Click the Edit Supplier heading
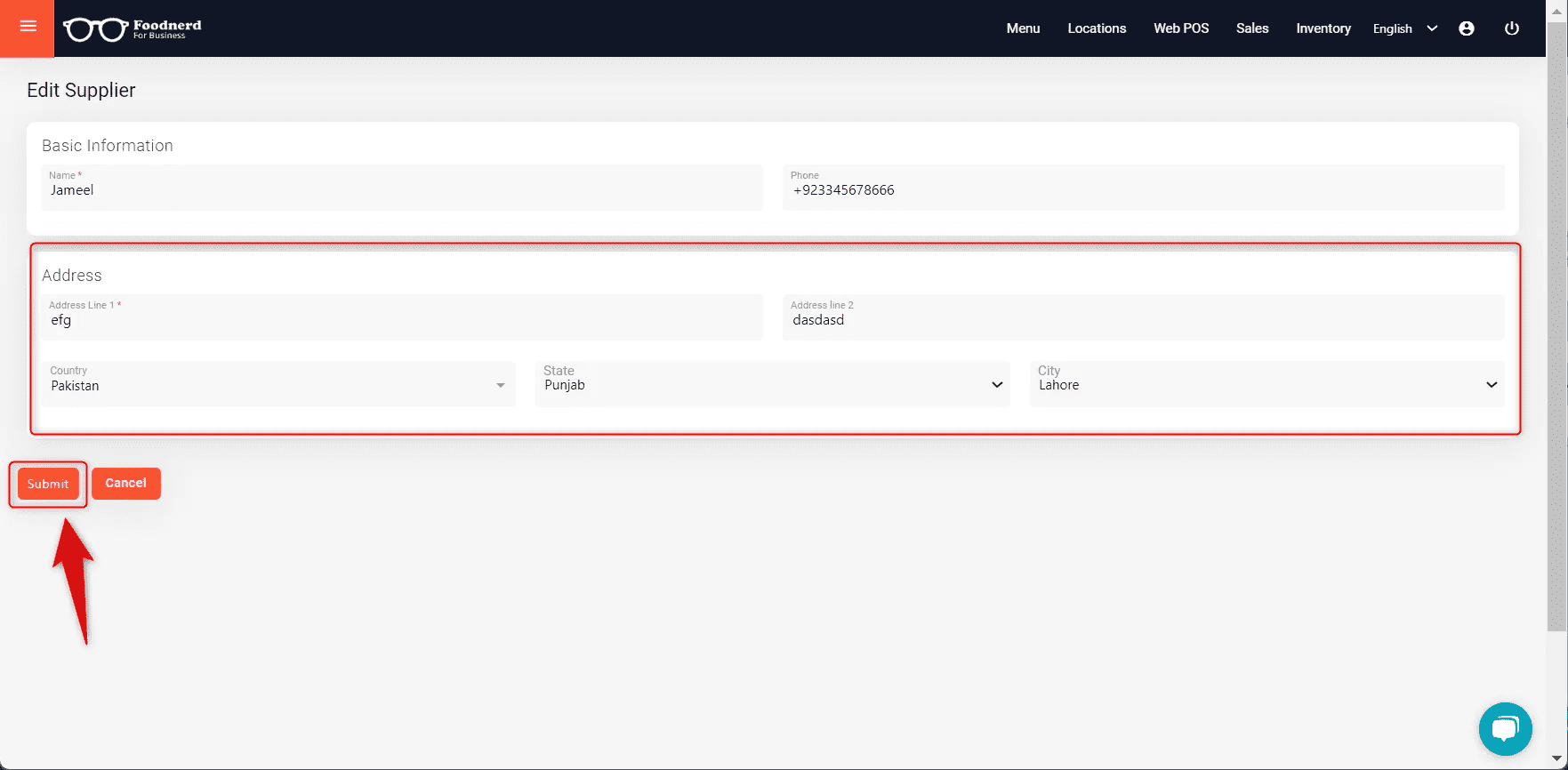 click(x=81, y=90)
